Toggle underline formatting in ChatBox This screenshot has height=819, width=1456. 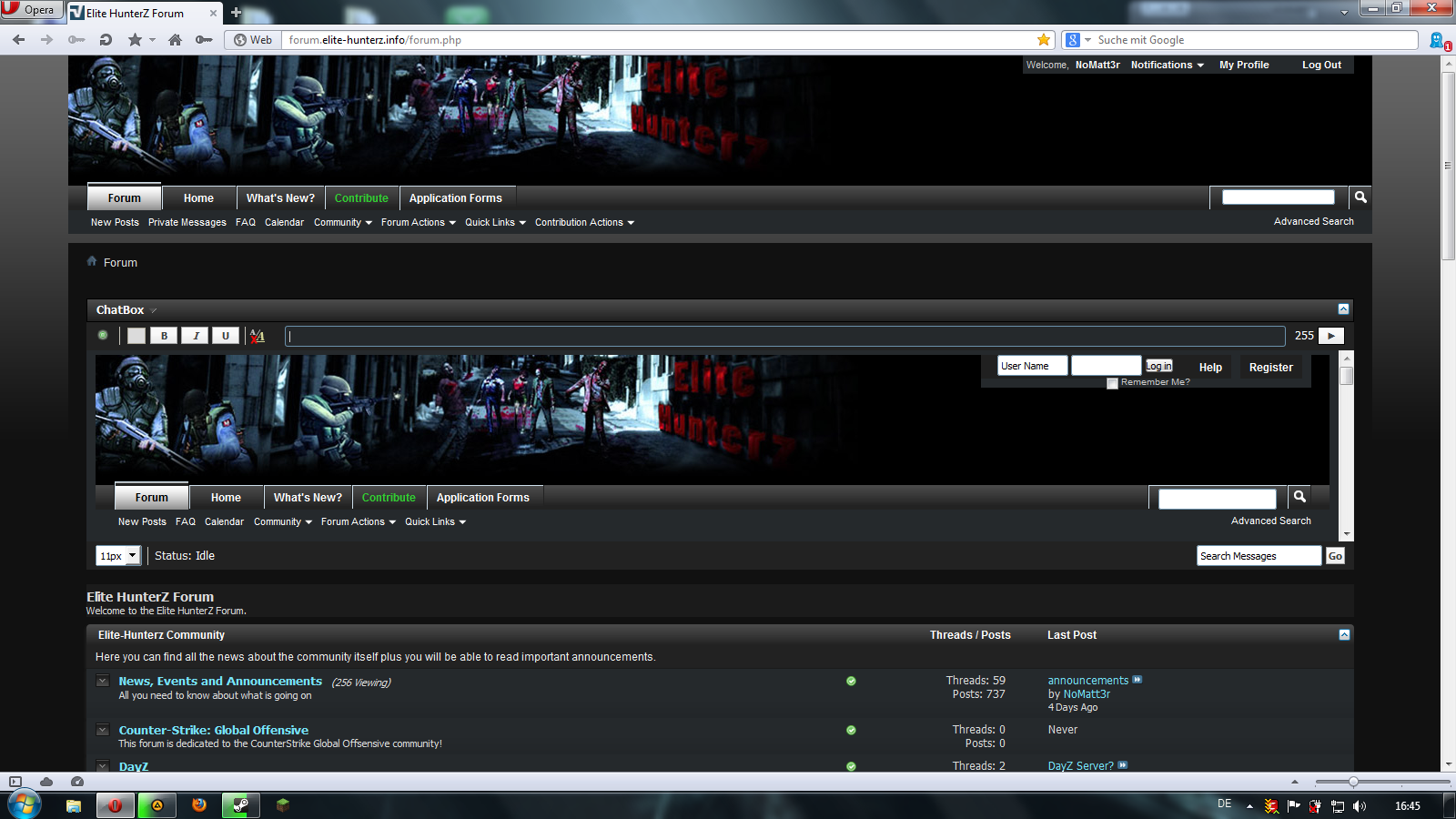click(x=226, y=336)
